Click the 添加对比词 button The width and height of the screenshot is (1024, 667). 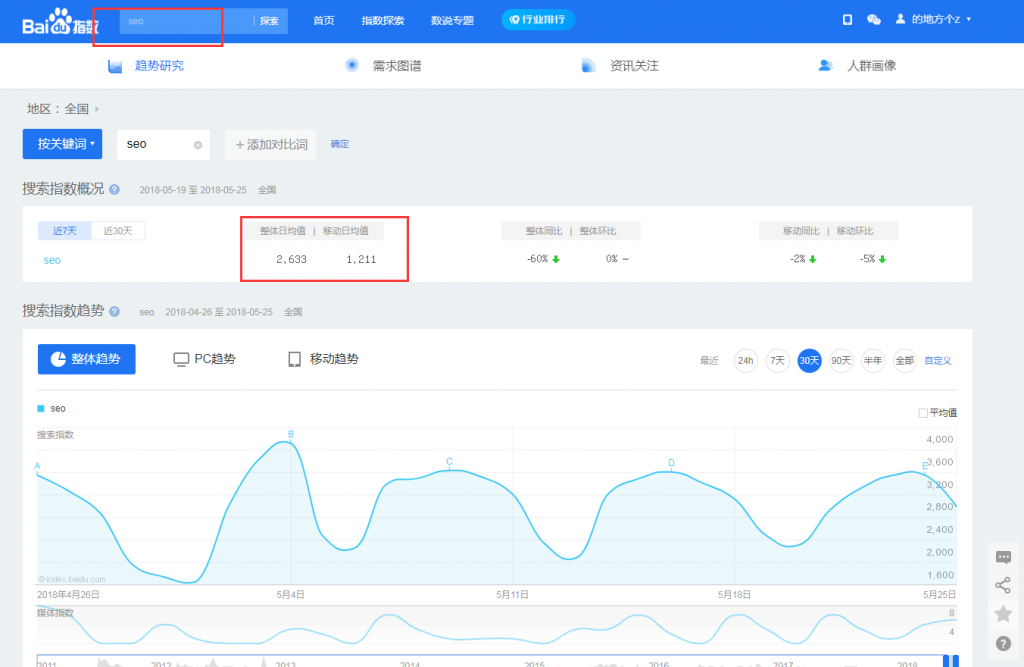[x=270, y=145]
